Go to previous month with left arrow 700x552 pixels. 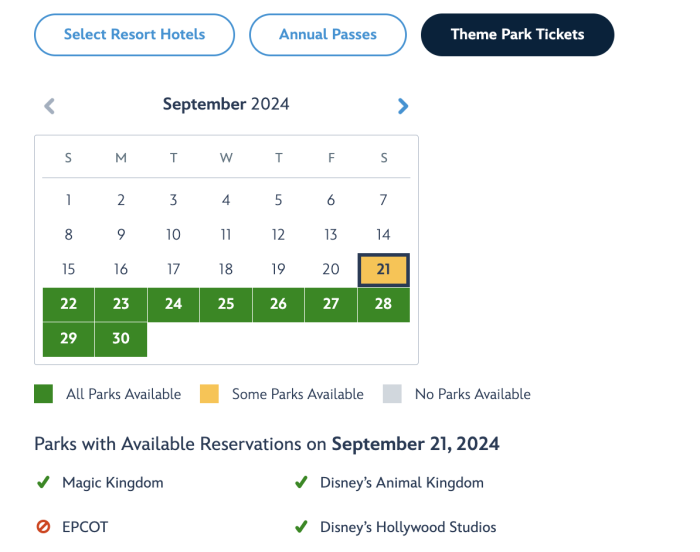49,105
